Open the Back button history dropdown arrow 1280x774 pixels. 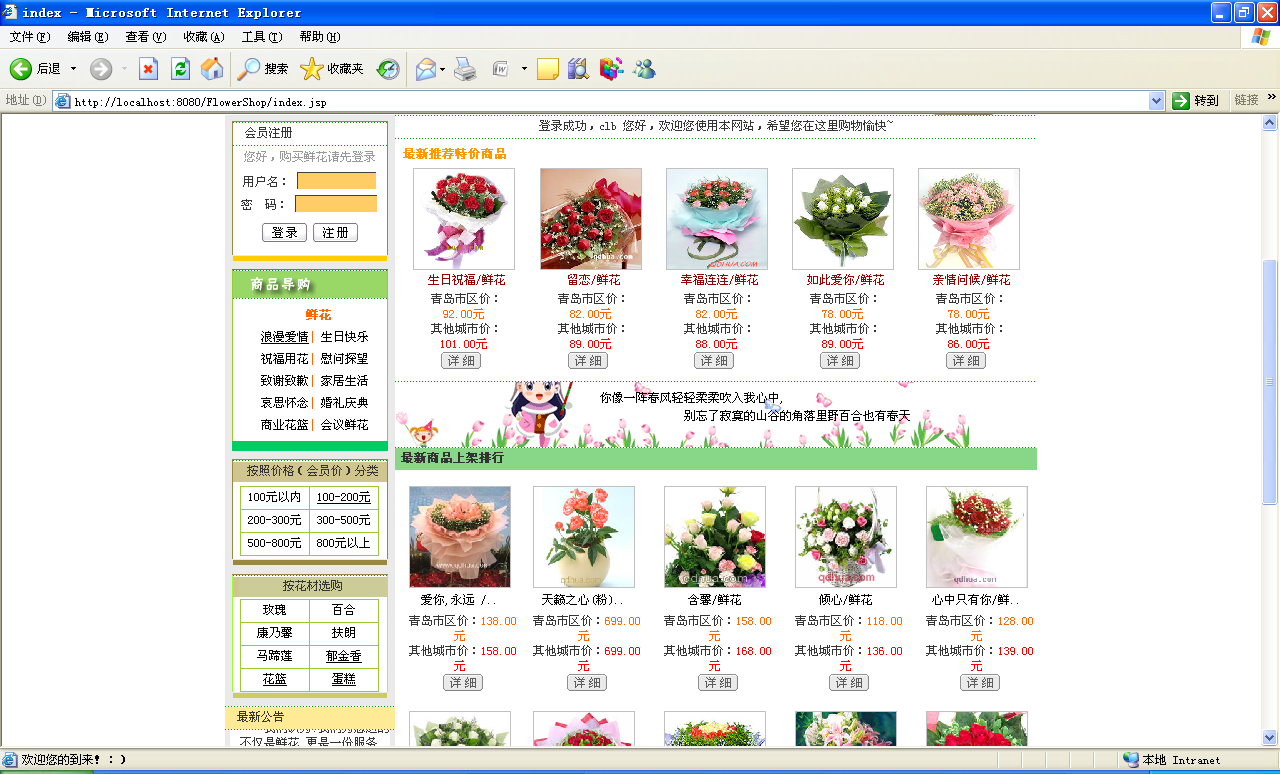pyautogui.click(x=73, y=69)
